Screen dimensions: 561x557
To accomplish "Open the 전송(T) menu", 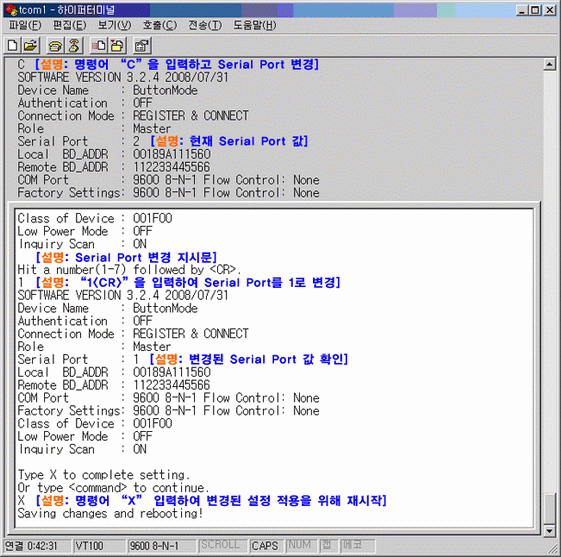I will [205, 25].
